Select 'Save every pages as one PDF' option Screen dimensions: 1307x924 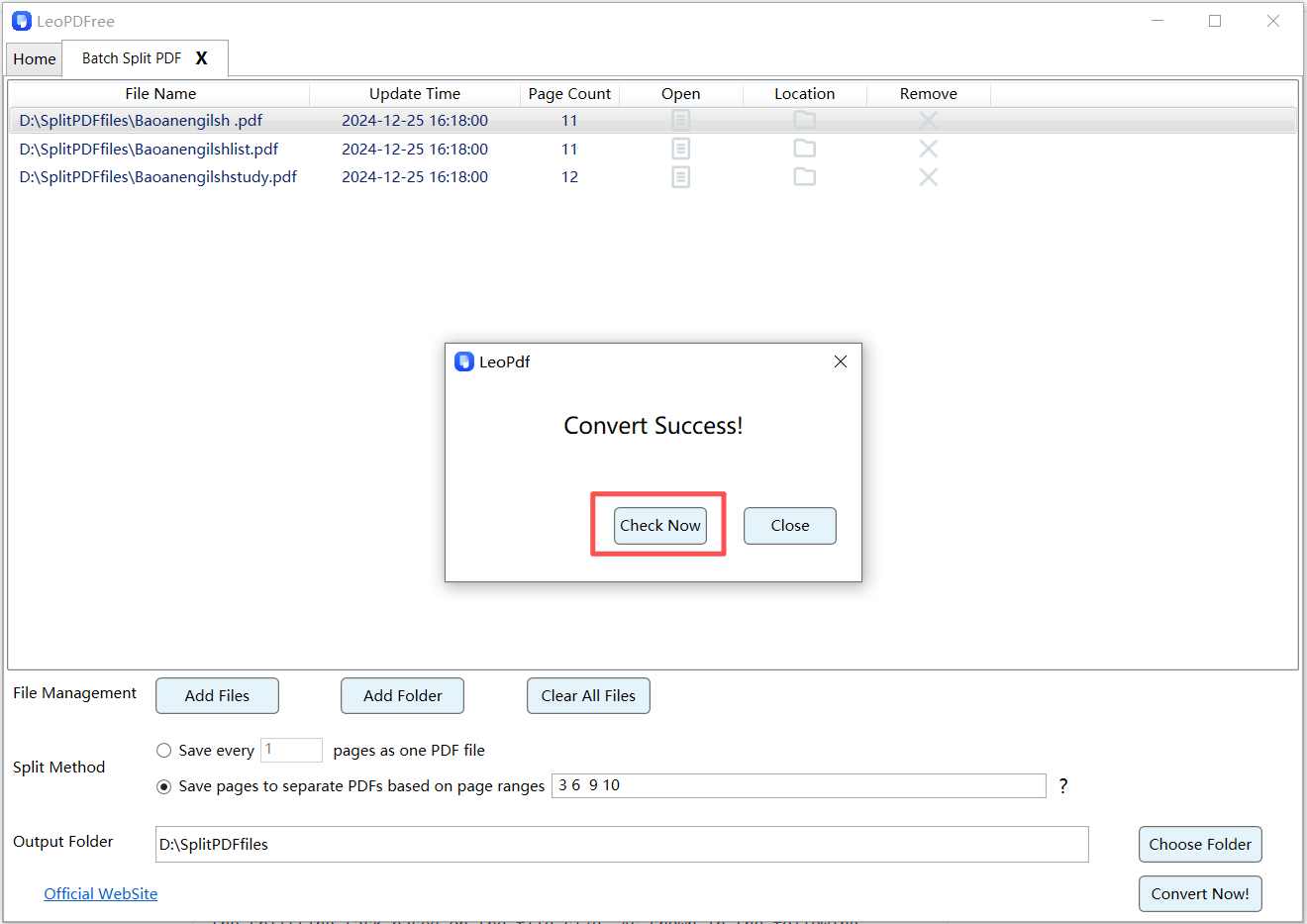click(163, 750)
